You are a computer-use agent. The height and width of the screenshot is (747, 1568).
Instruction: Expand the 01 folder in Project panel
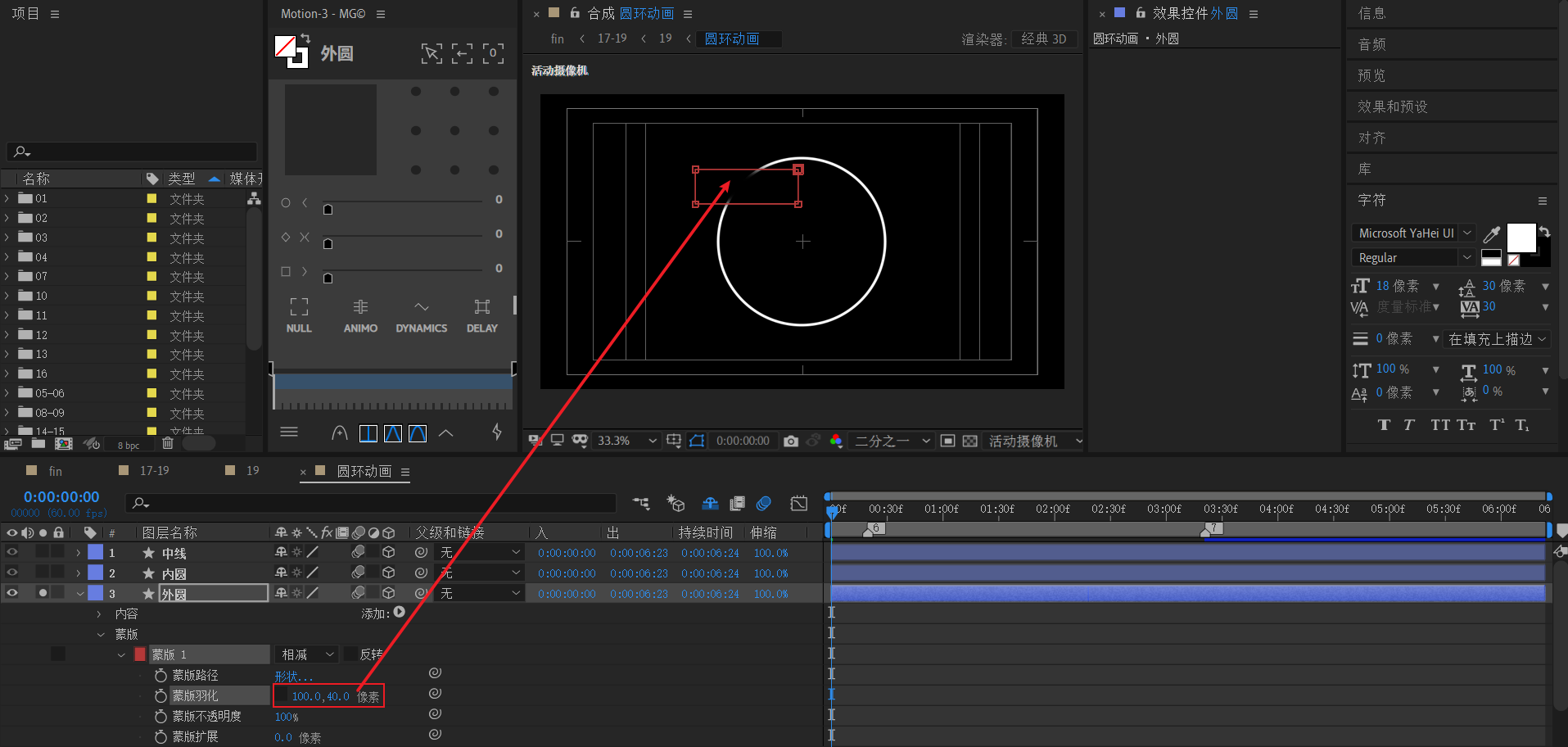point(7,198)
